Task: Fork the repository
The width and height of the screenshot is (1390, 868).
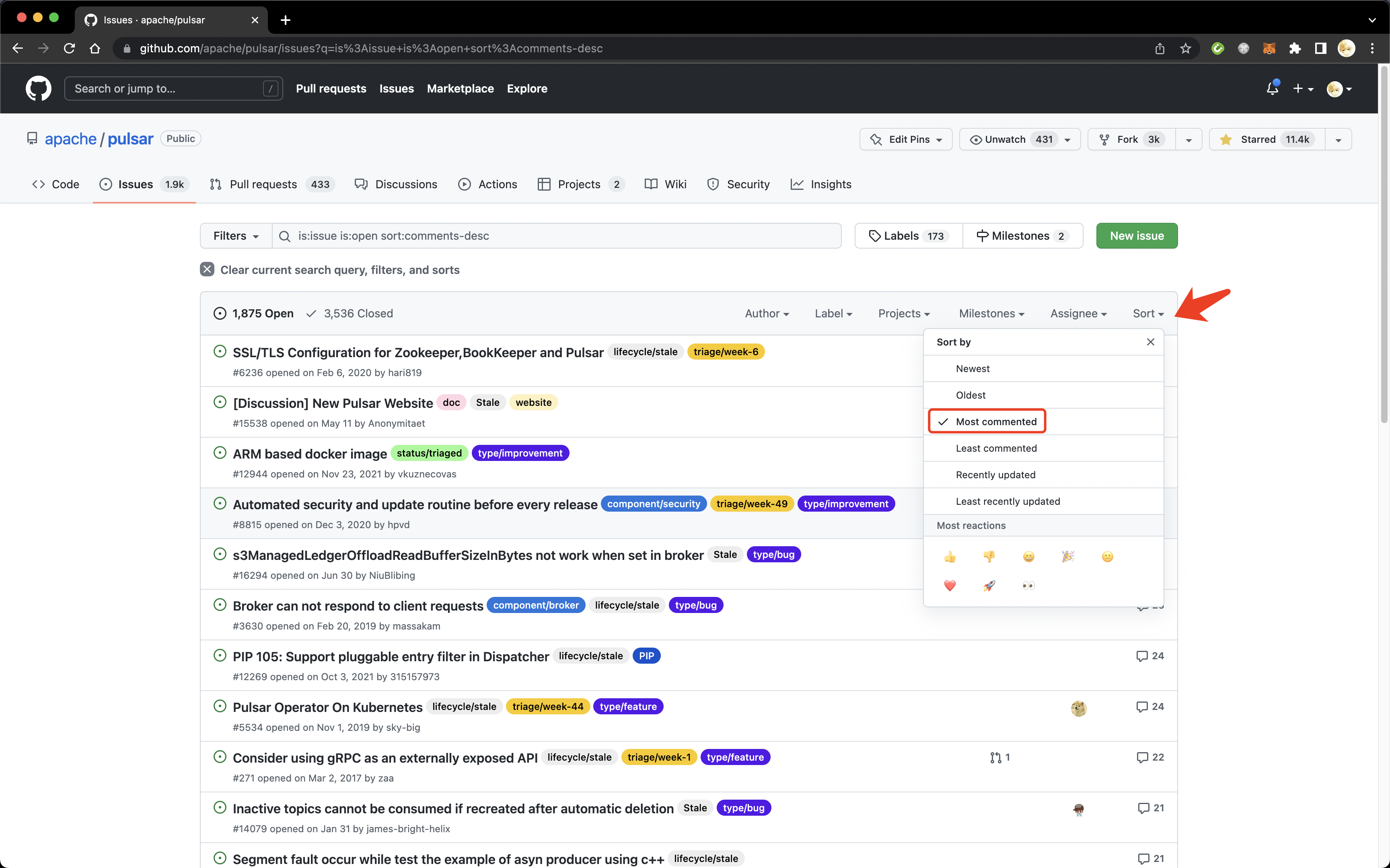Action: click(1131, 140)
